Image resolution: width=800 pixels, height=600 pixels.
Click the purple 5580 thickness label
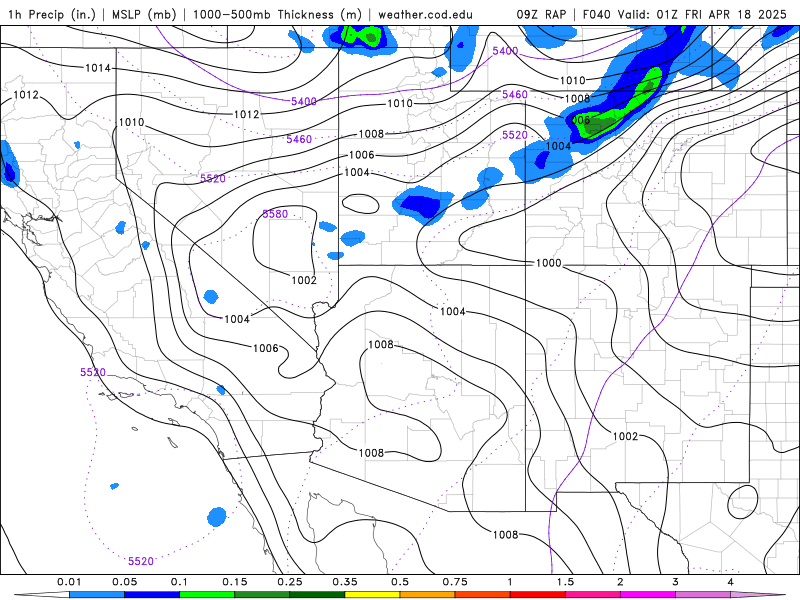(x=276, y=214)
